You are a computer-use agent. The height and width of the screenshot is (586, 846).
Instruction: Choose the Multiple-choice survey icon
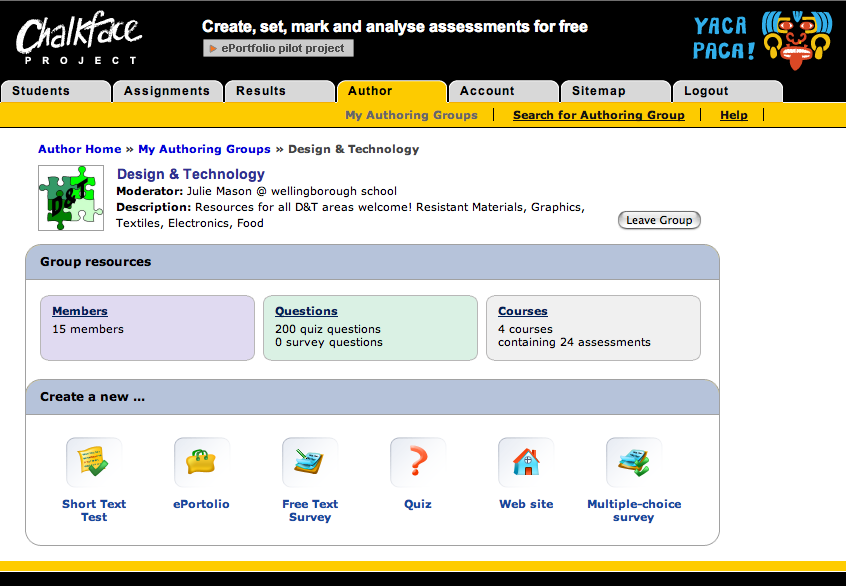click(x=634, y=462)
